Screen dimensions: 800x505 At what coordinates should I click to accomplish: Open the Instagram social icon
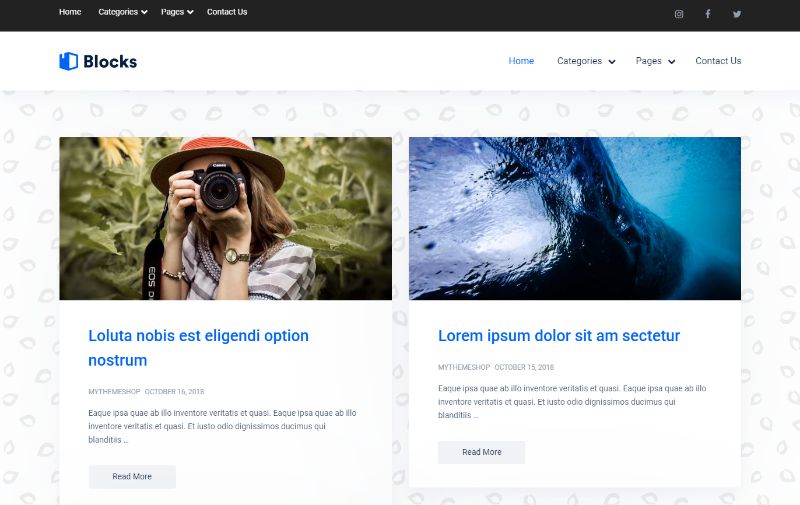[679, 14]
